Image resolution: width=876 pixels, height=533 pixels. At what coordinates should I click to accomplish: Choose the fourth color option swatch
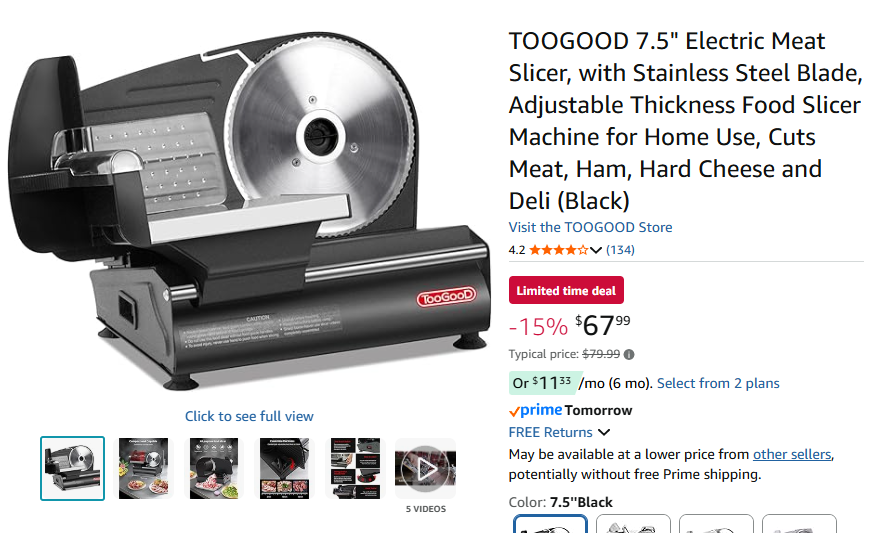799,524
